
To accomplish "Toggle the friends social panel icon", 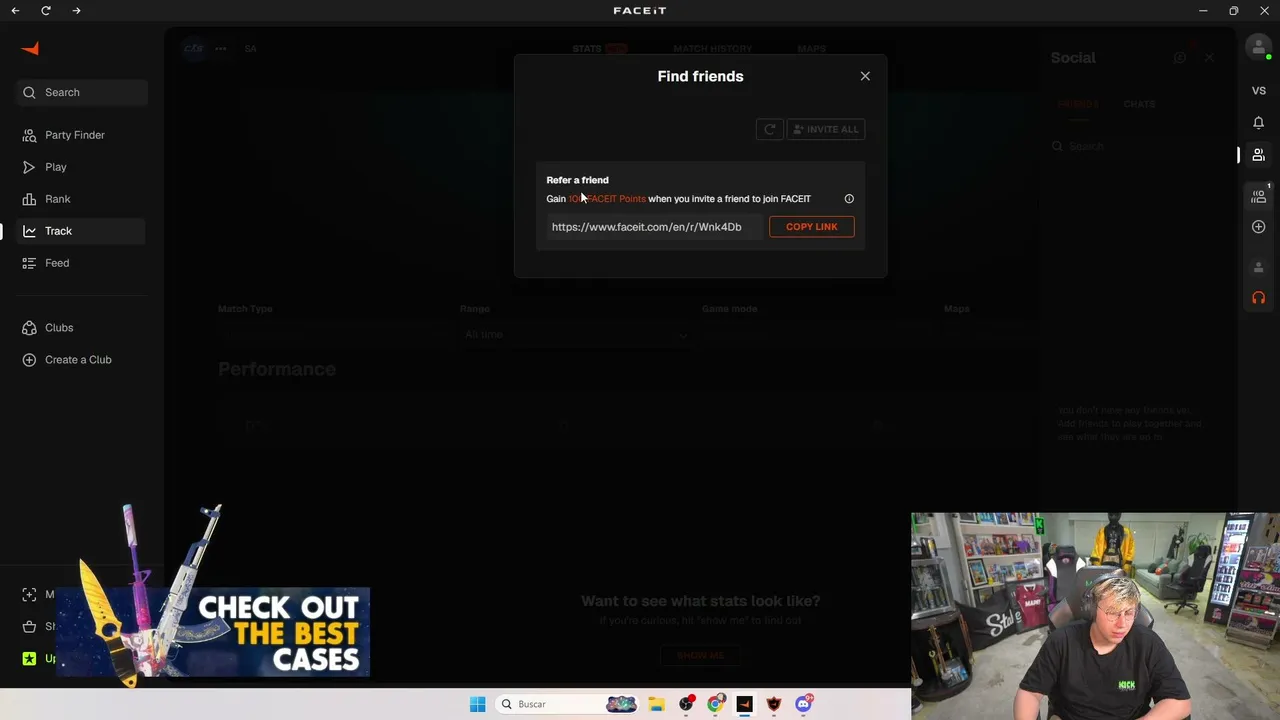I will [x=1259, y=155].
